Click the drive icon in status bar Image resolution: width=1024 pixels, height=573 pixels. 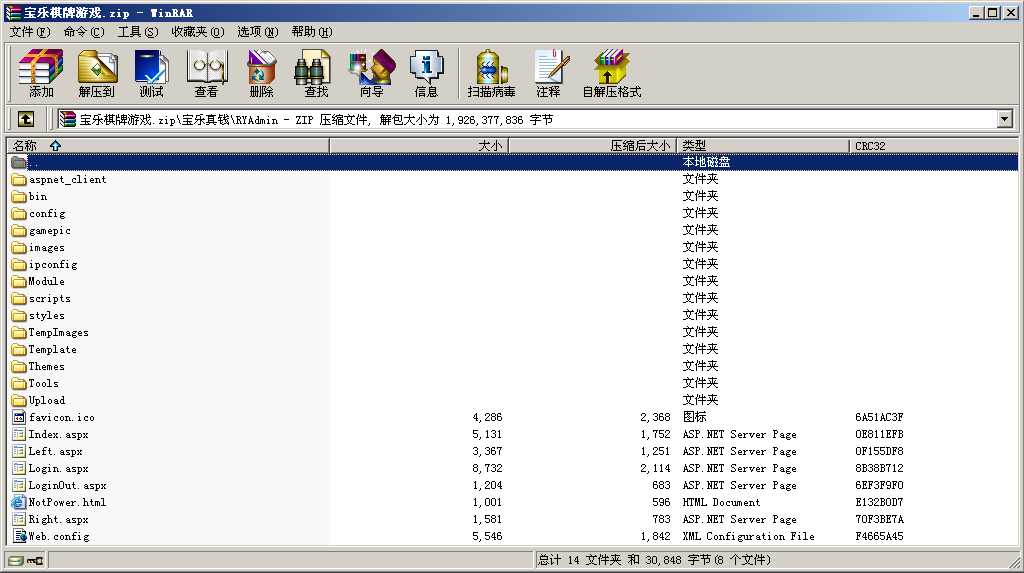click(16, 561)
